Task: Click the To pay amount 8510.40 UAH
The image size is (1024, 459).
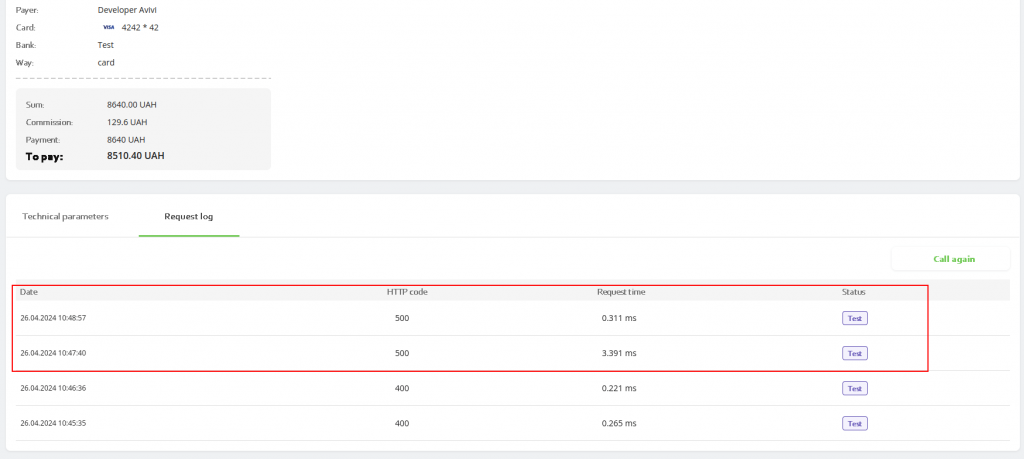Action: (x=135, y=156)
